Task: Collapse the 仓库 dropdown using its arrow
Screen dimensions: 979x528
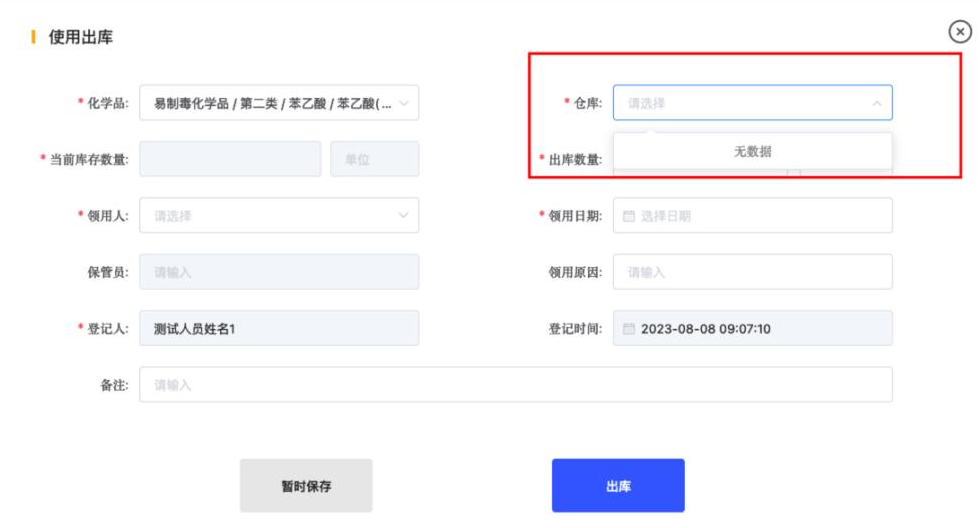Action: click(877, 103)
